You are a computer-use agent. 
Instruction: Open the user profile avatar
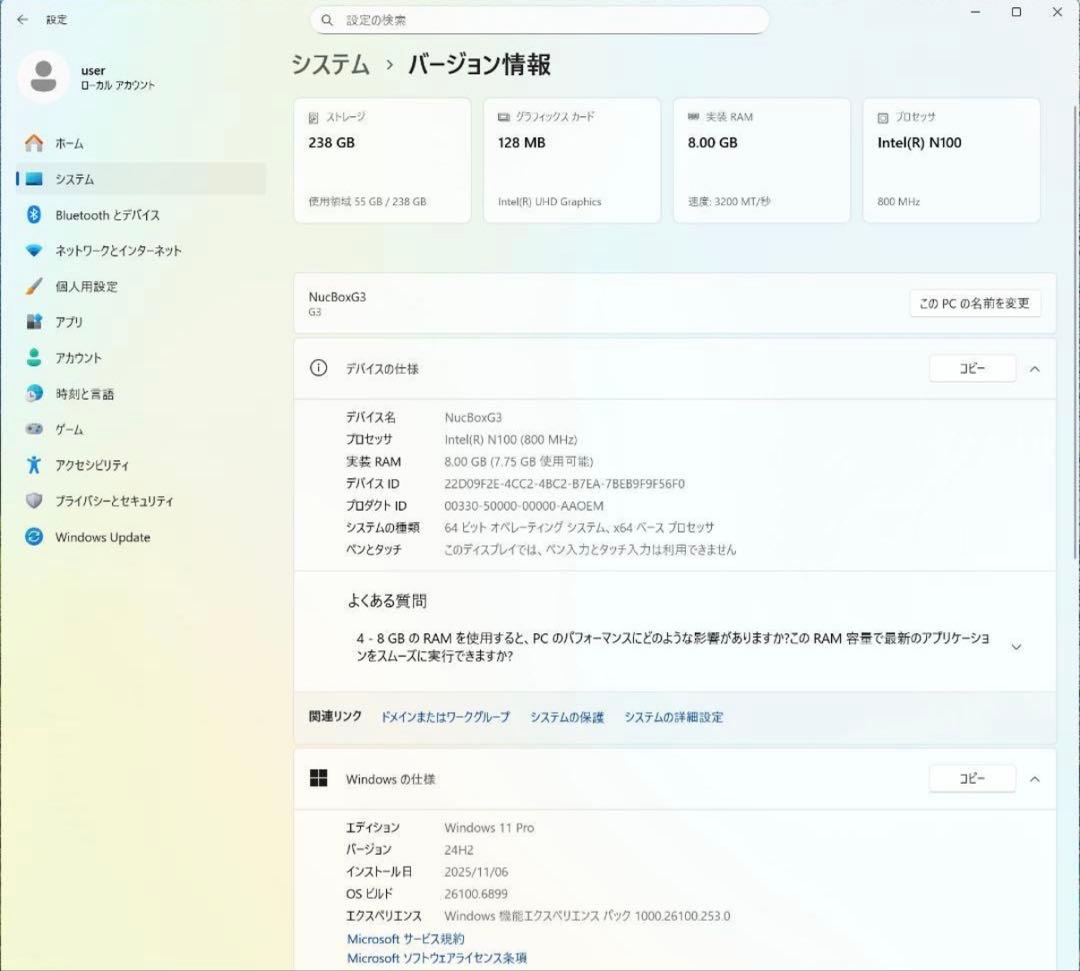[x=43, y=76]
